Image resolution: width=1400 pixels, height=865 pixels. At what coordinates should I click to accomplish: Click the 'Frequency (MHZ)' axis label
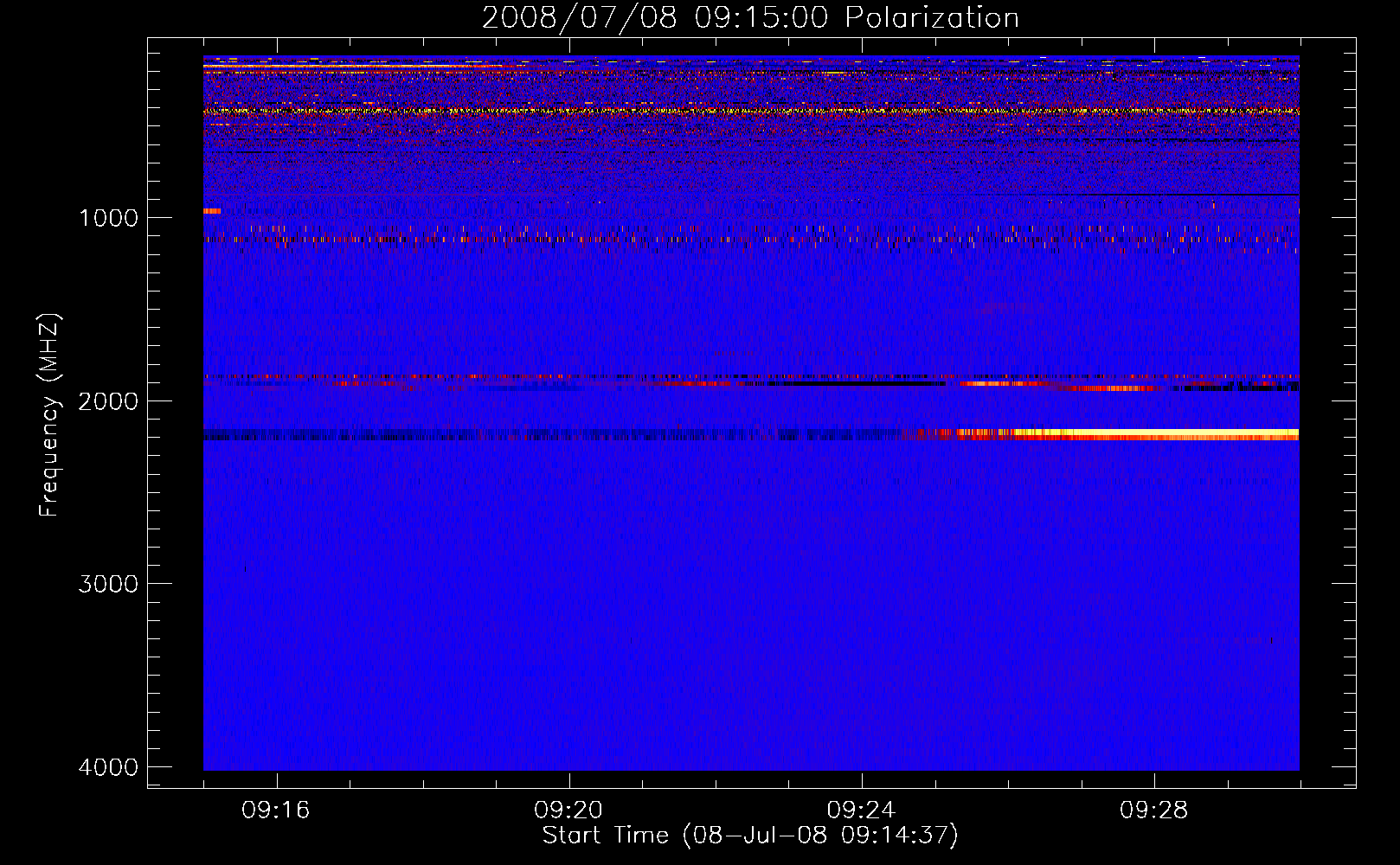pos(50,415)
